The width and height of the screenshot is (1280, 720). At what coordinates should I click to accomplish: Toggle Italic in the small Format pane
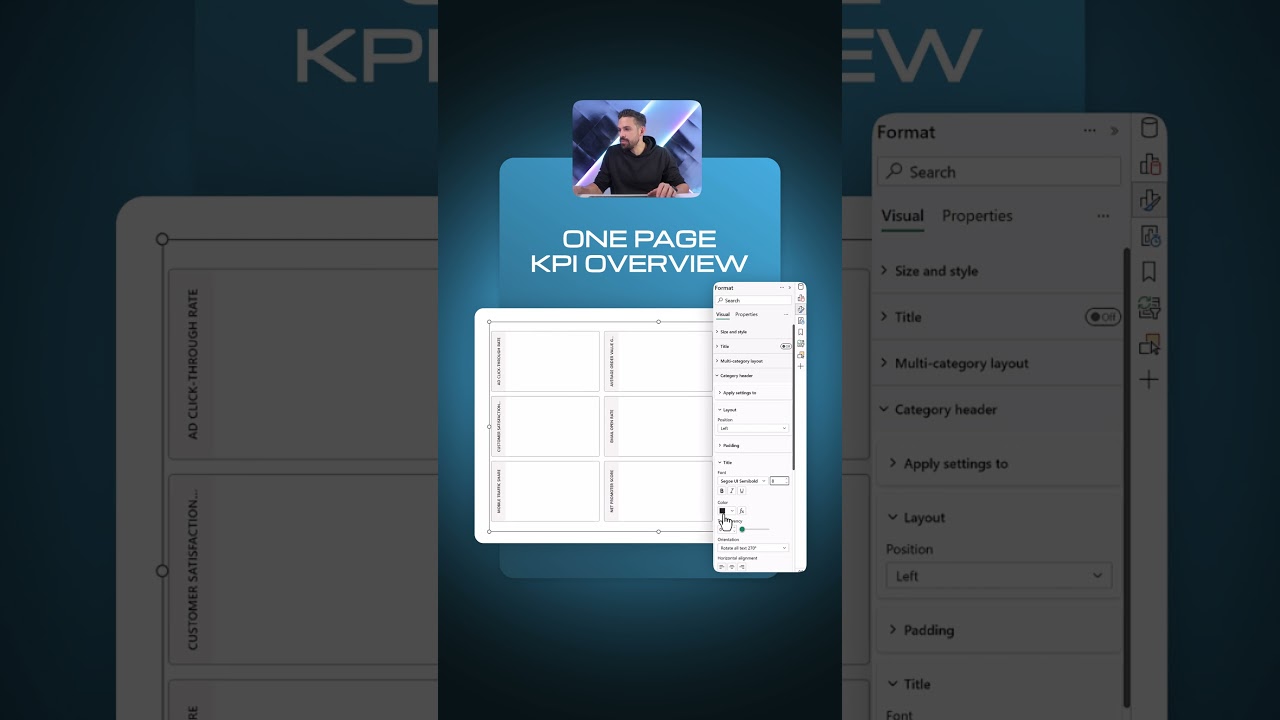point(732,491)
